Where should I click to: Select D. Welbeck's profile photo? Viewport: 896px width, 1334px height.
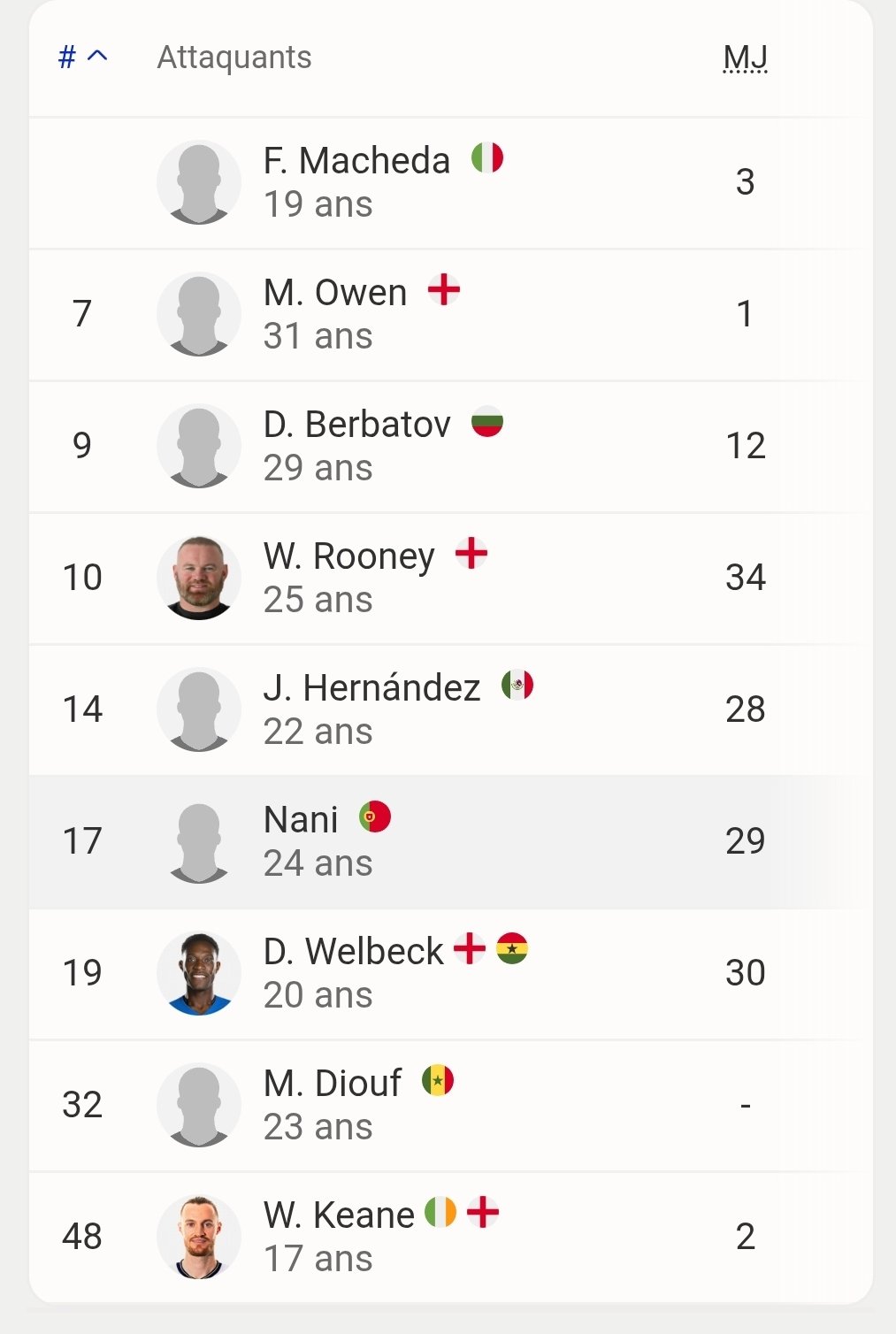click(x=199, y=973)
